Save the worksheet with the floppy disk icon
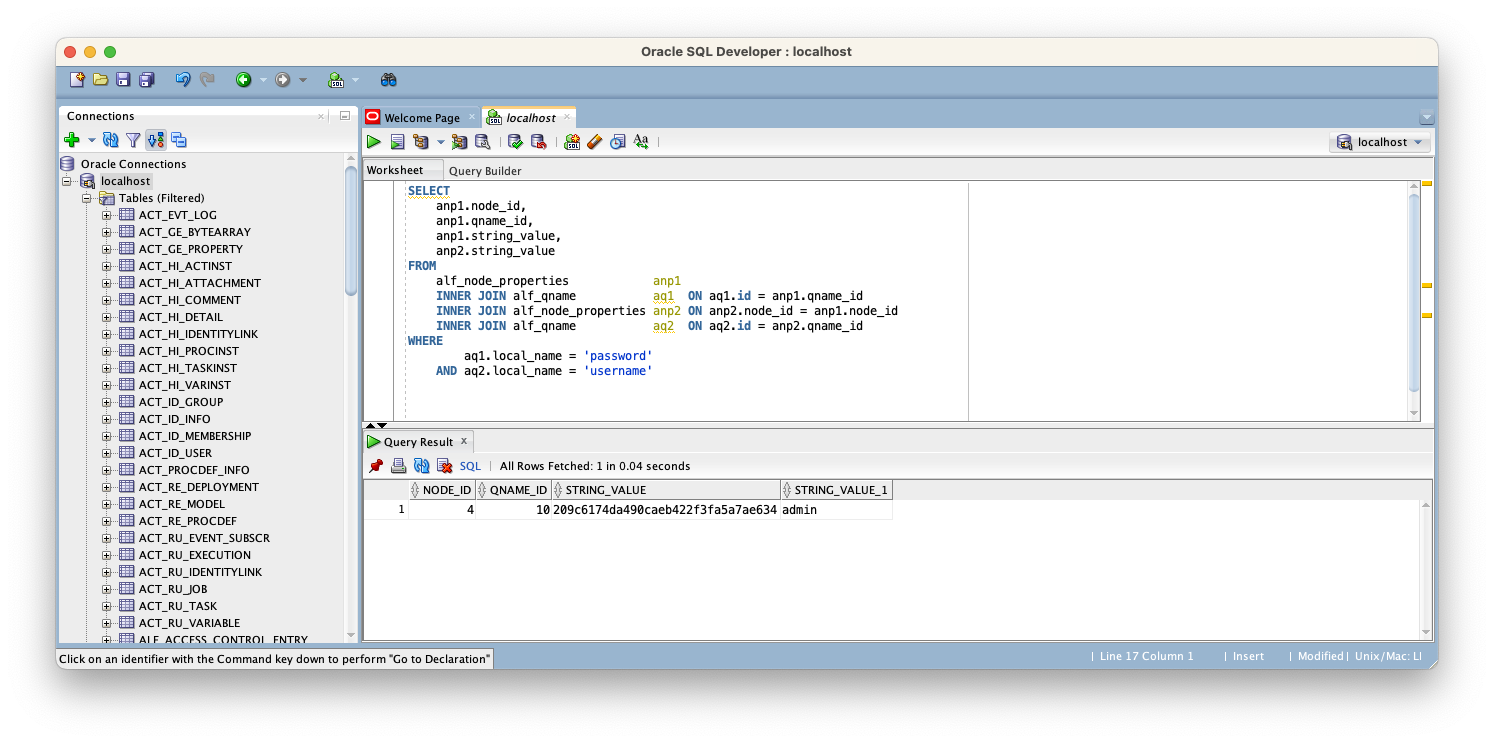 (123, 79)
